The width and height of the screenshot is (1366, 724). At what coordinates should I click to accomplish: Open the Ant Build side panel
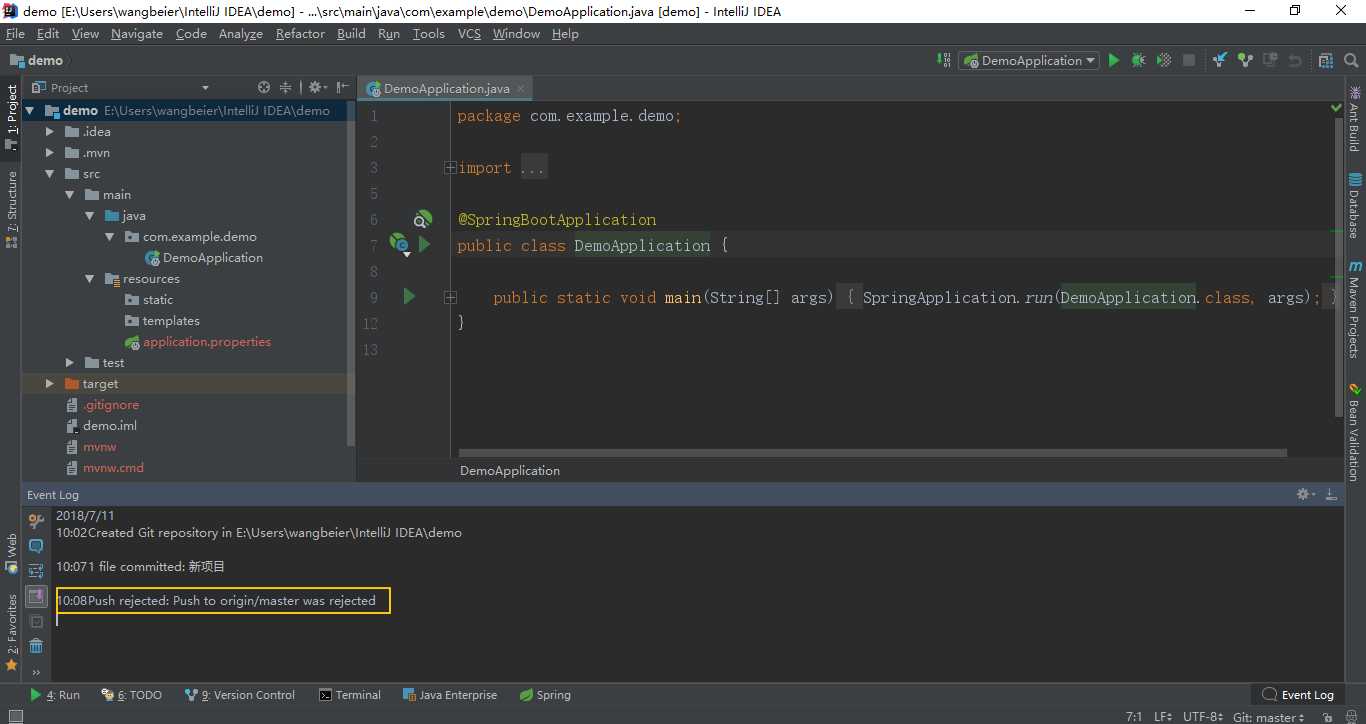coord(1355,118)
